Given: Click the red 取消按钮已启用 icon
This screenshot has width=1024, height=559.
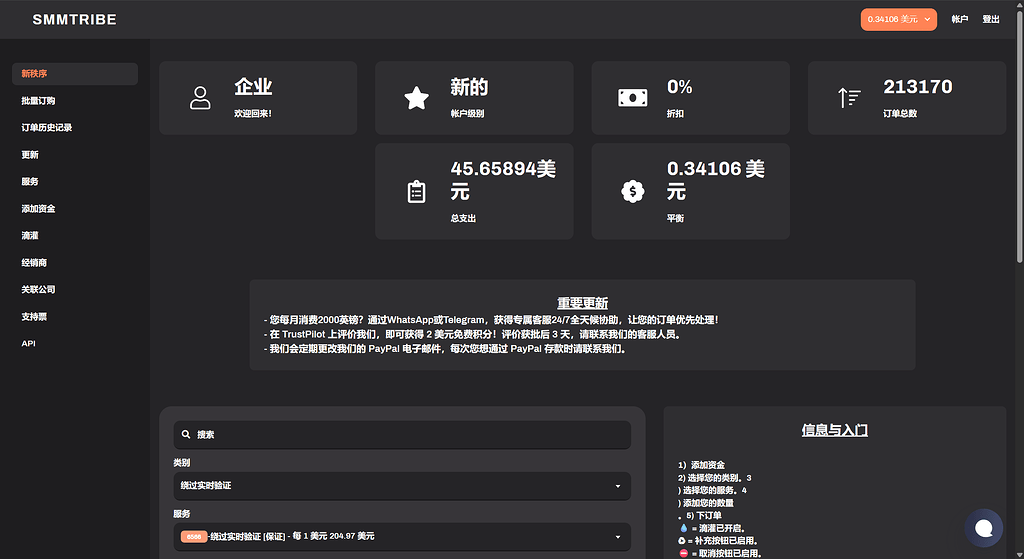Looking at the screenshot, I should click(x=684, y=553).
